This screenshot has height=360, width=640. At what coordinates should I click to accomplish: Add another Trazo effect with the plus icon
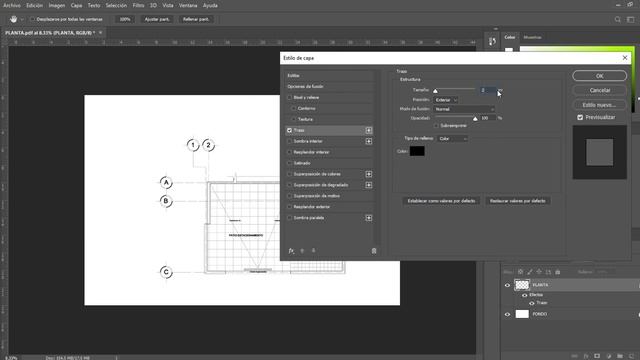click(x=369, y=130)
